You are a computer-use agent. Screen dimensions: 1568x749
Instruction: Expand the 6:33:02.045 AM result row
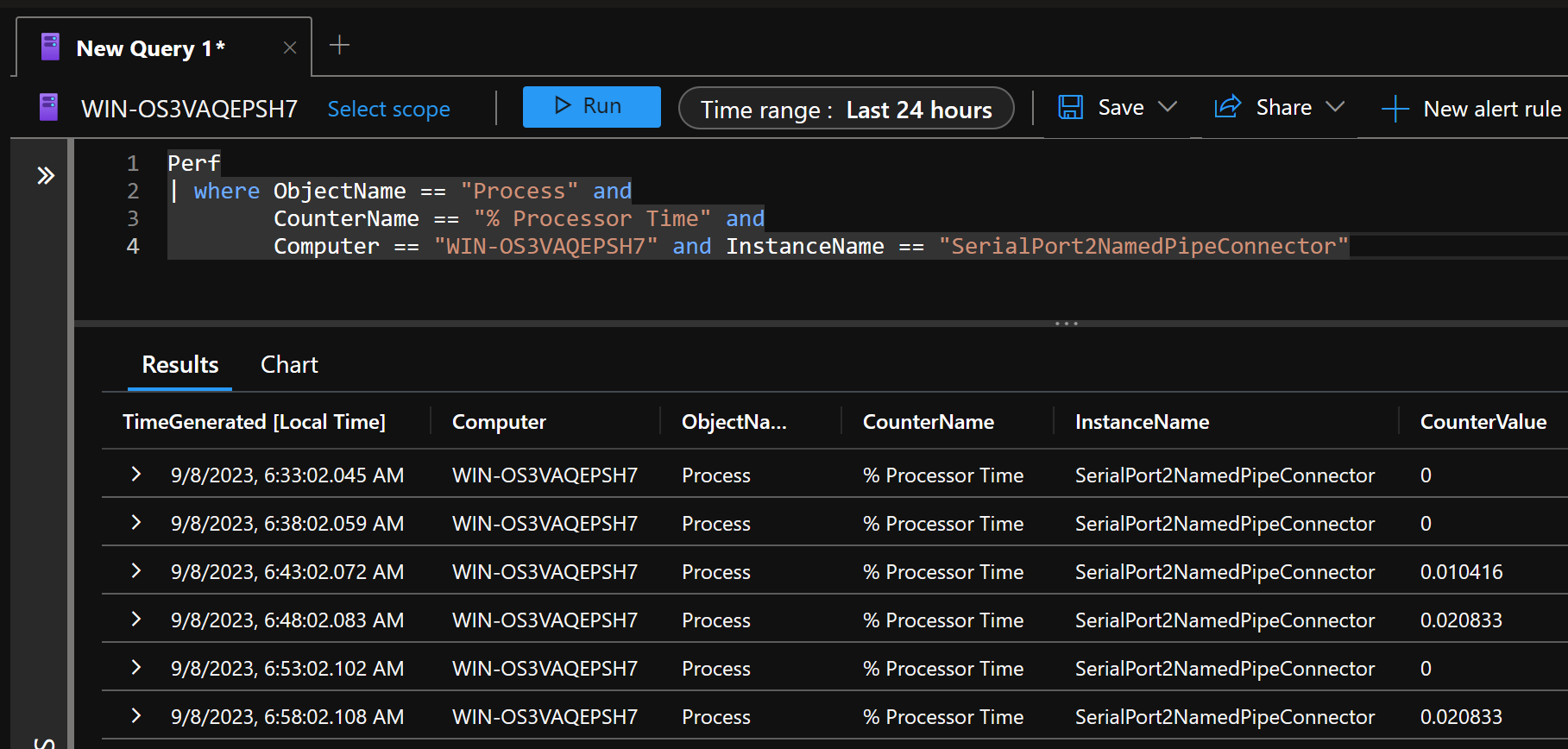pos(135,474)
